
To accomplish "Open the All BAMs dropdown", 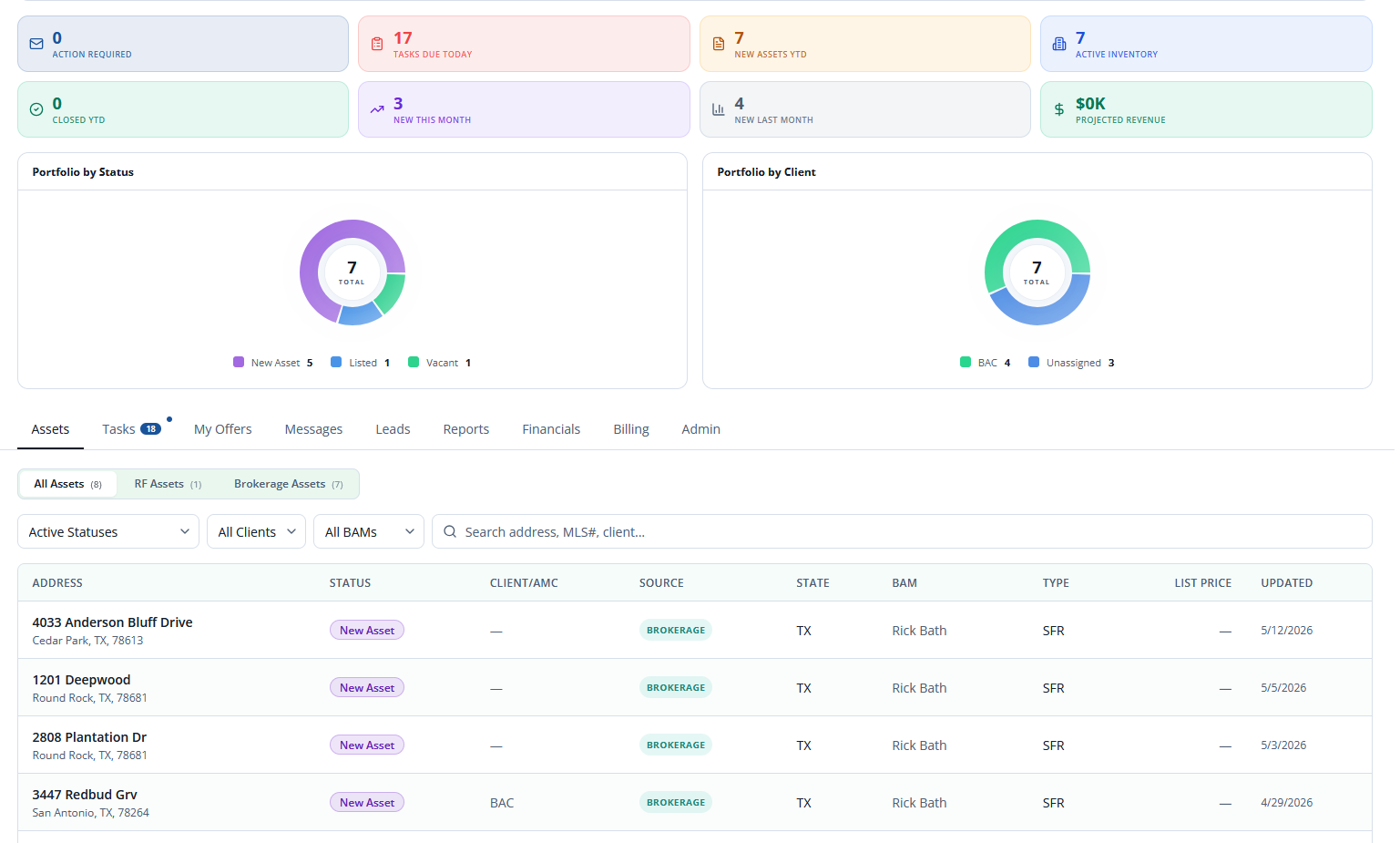I will pyautogui.click(x=369, y=531).
